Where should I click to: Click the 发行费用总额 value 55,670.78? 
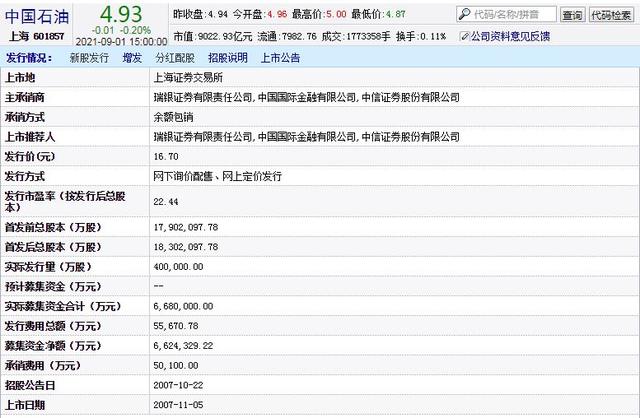point(176,326)
